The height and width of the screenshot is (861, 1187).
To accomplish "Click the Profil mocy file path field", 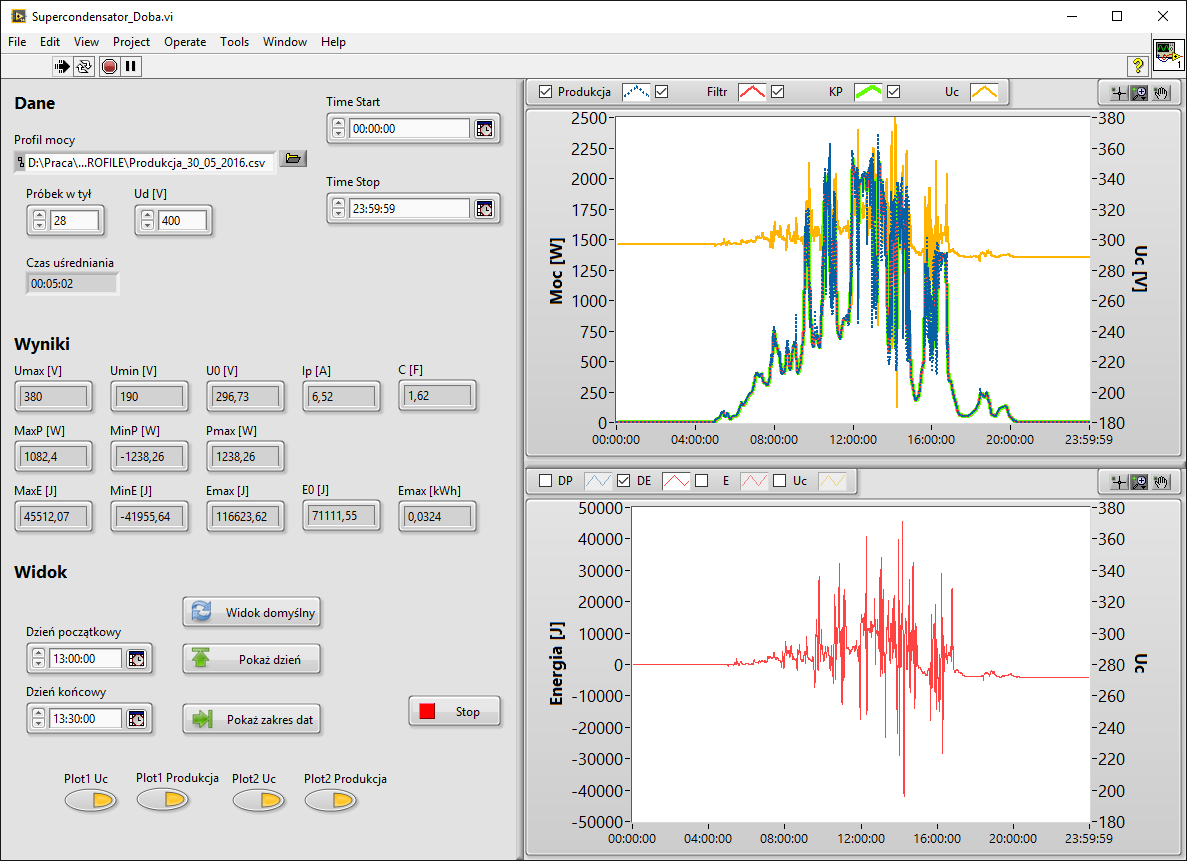I will pos(145,162).
